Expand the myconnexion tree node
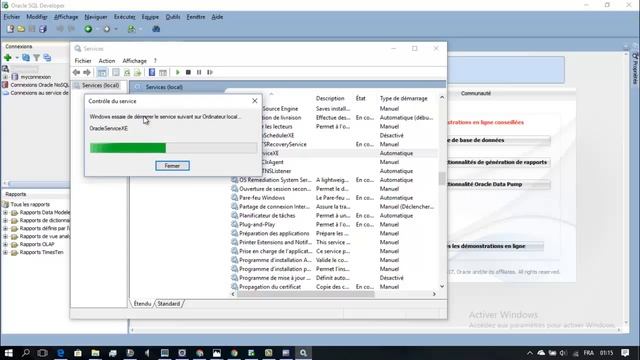Image resolution: width=640 pixels, height=360 pixels. tap(5, 77)
